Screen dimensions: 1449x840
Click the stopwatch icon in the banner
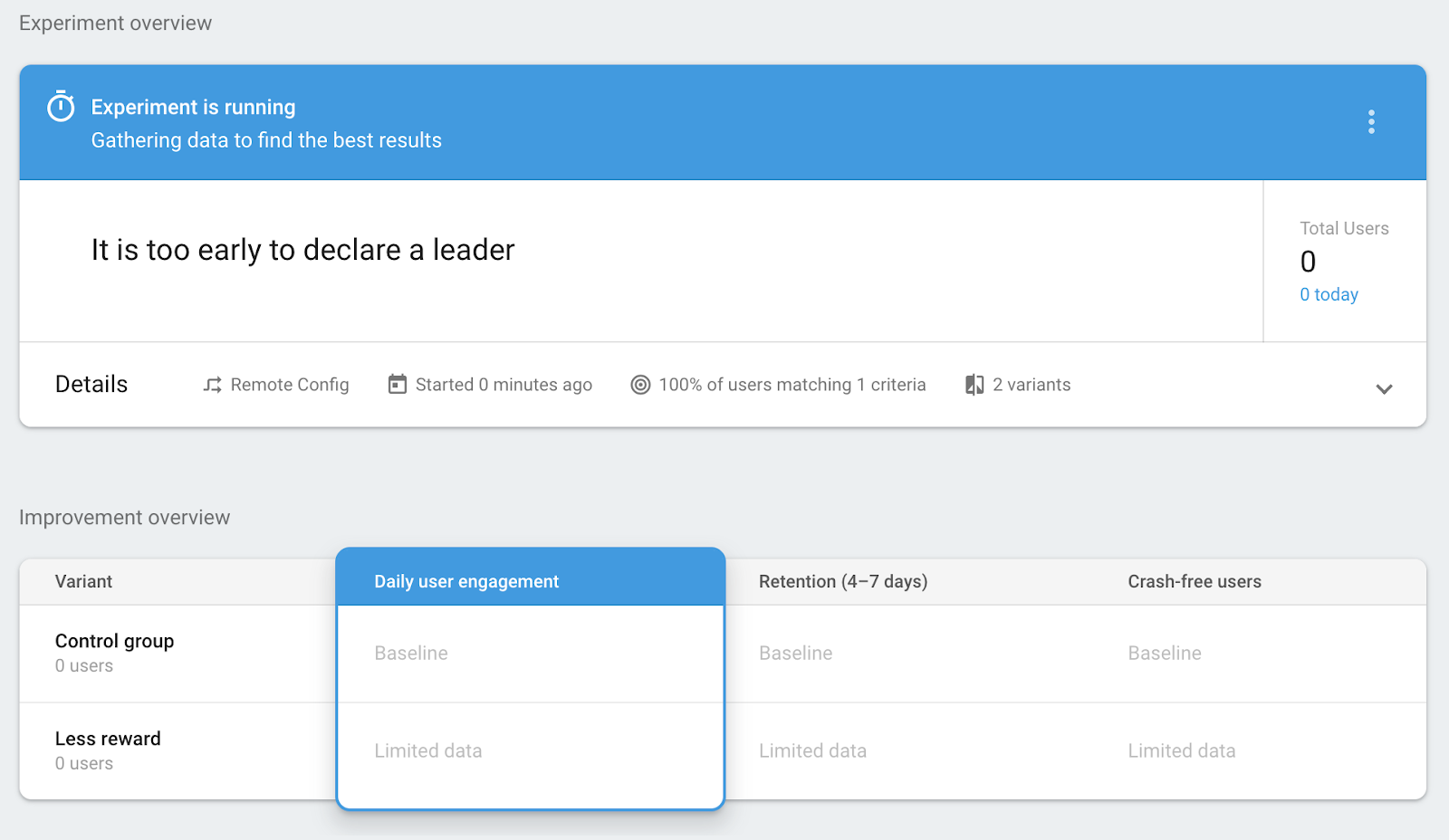(x=61, y=107)
